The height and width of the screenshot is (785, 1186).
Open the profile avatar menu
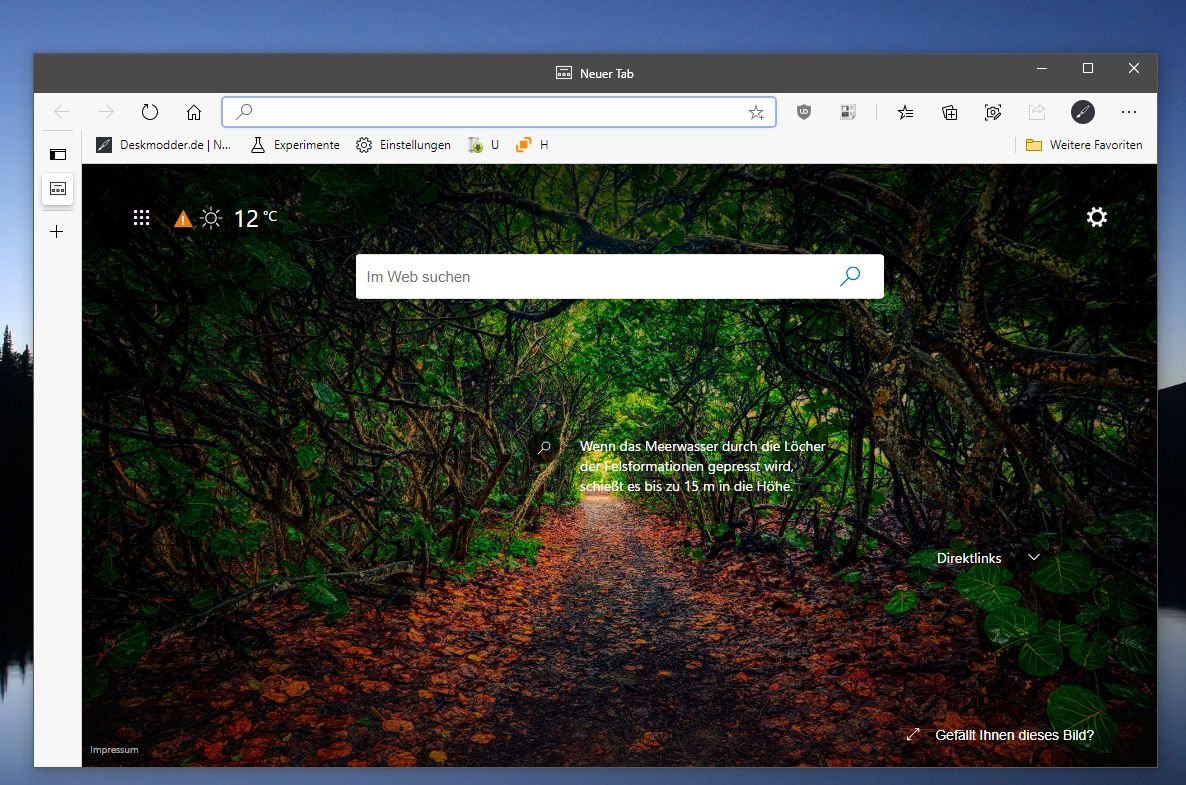1082,112
